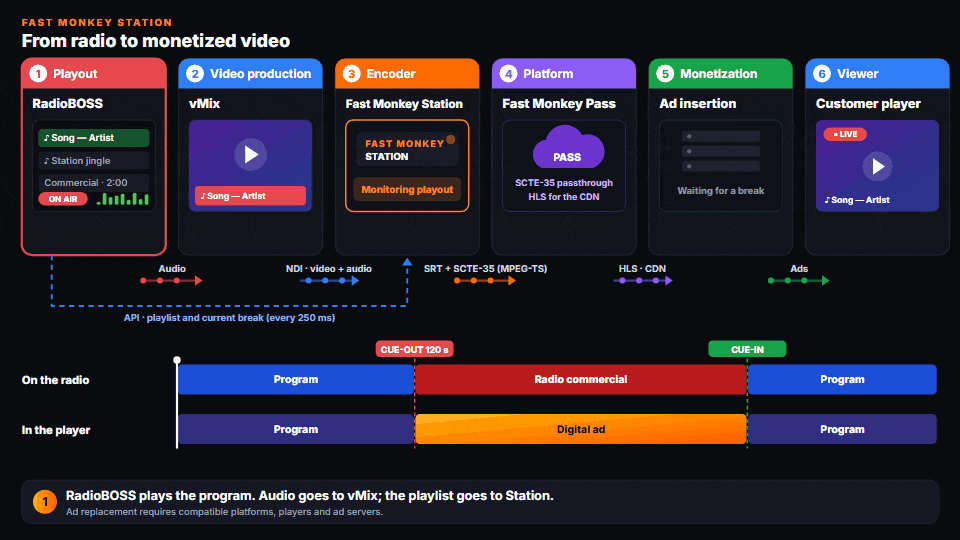The width and height of the screenshot is (960, 540).
Task: Click step number 2 circle on Video production
Action: pyautogui.click(x=195, y=73)
